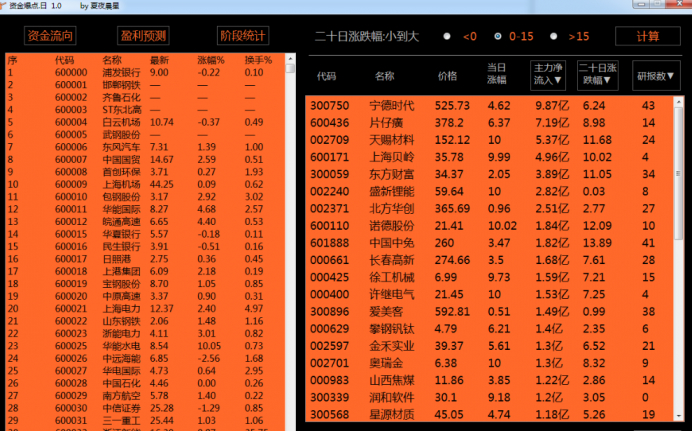This screenshot has width=692, height=431.
Task: Click the 换手% header in left list
Action: pyautogui.click(x=259, y=60)
